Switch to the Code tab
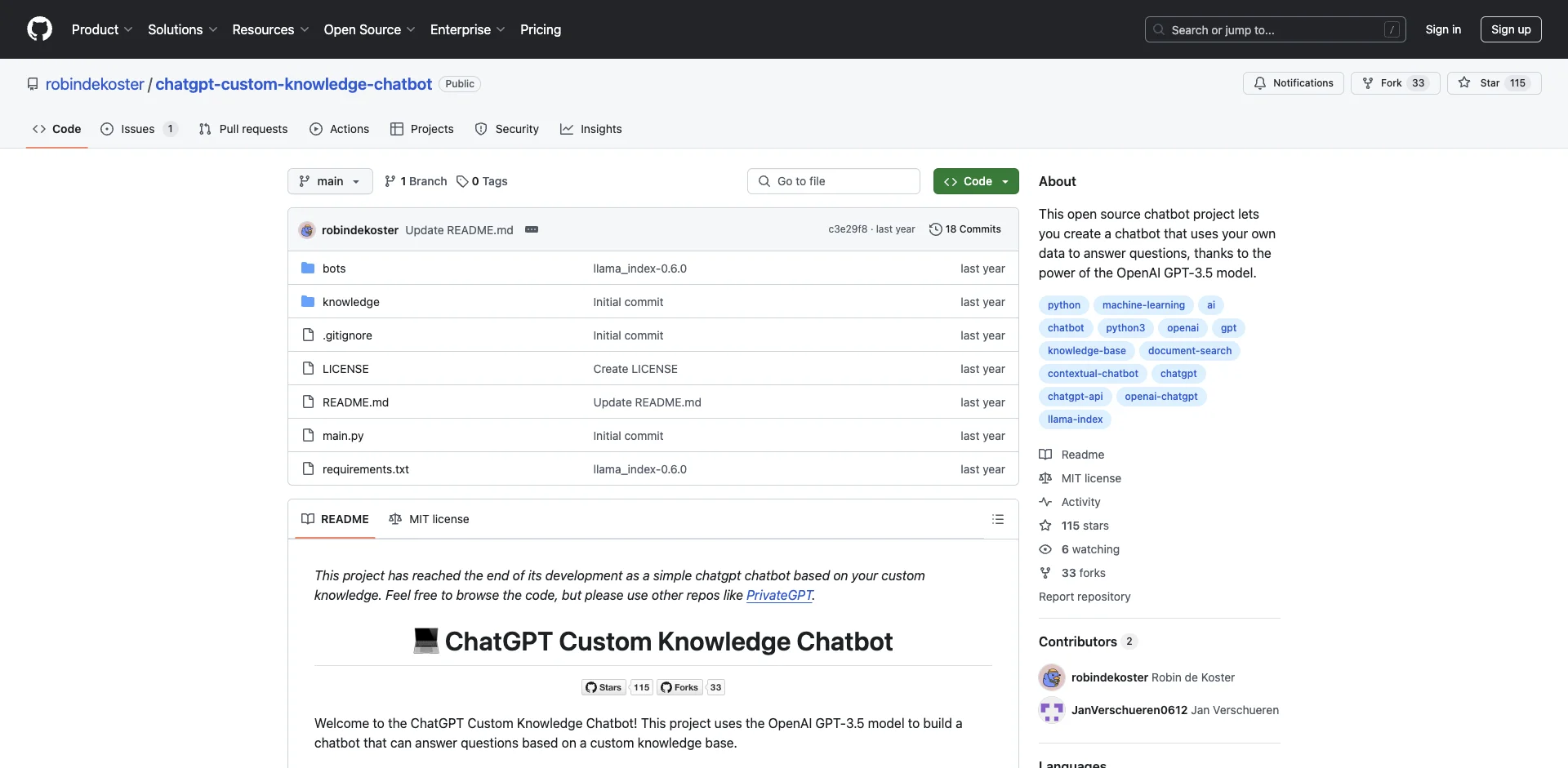 (x=57, y=129)
